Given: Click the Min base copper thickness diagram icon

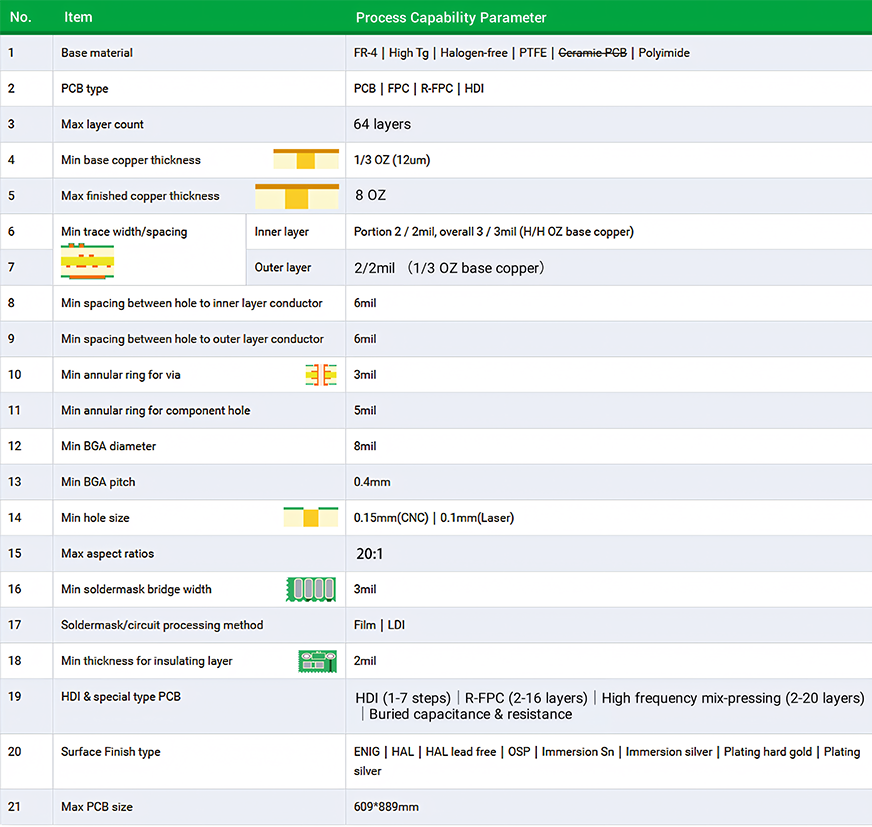Looking at the screenshot, I should click(306, 160).
